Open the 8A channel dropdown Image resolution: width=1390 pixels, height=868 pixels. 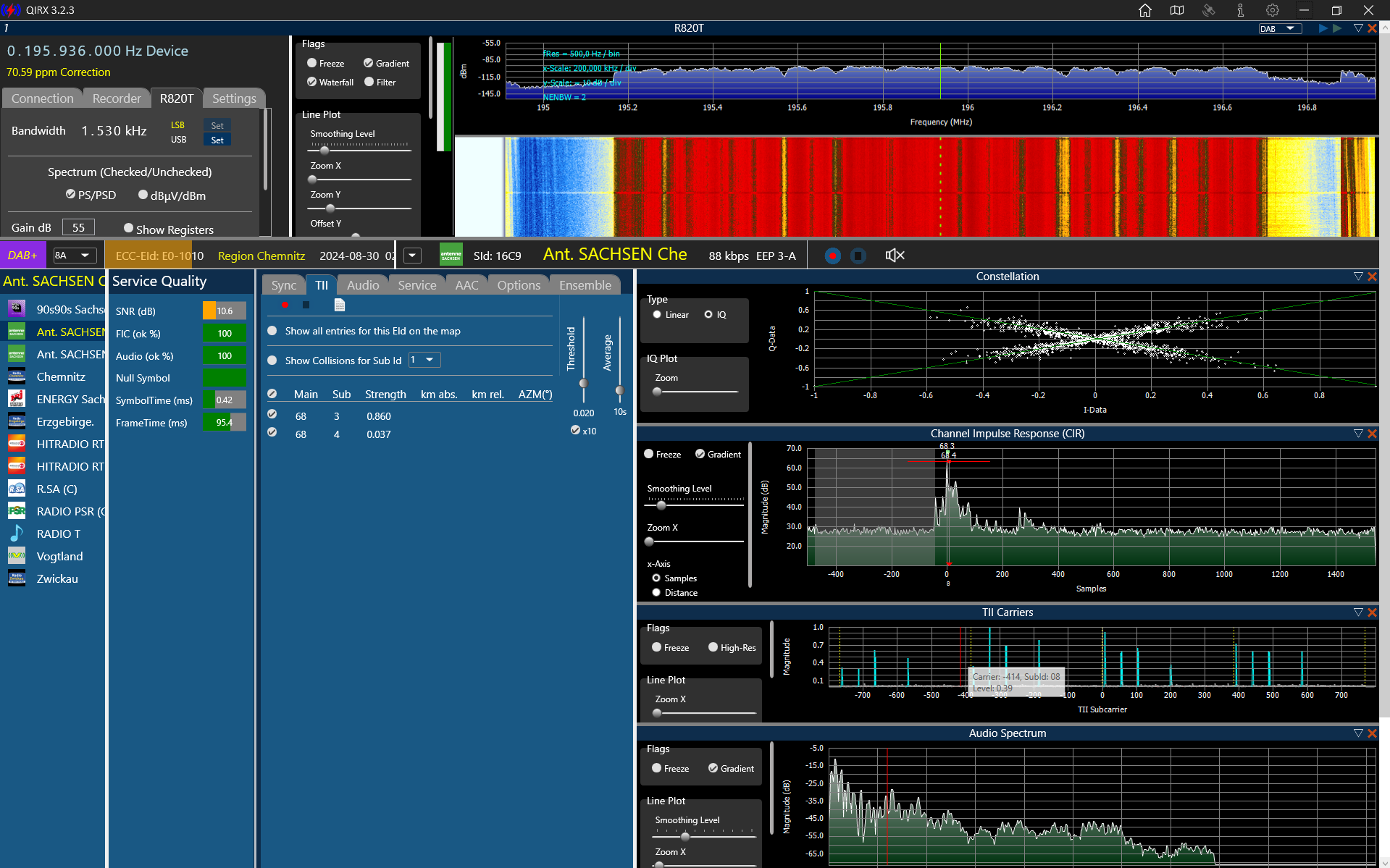pyautogui.click(x=75, y=256)
